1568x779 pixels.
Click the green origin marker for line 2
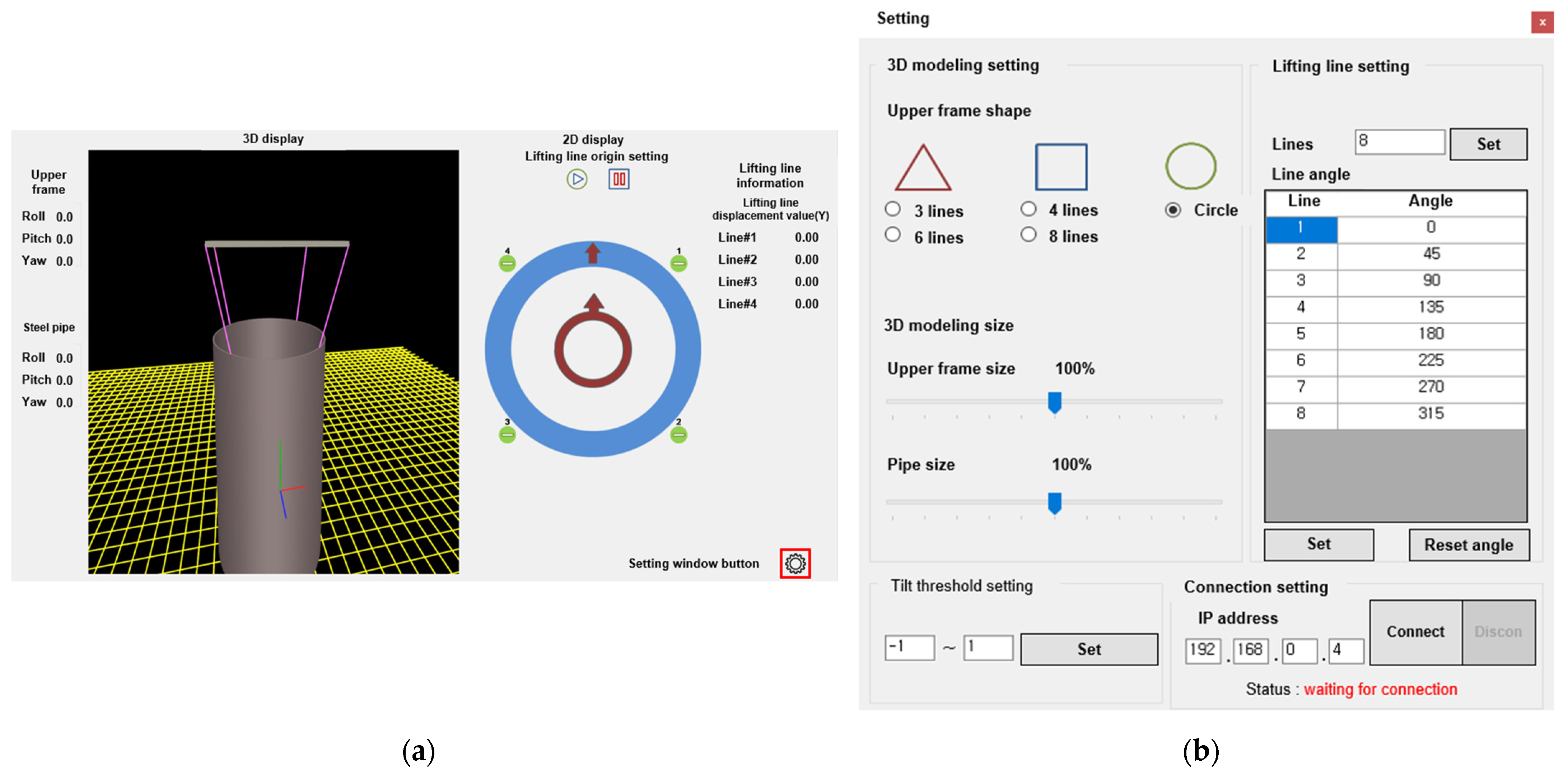(679, 435)
